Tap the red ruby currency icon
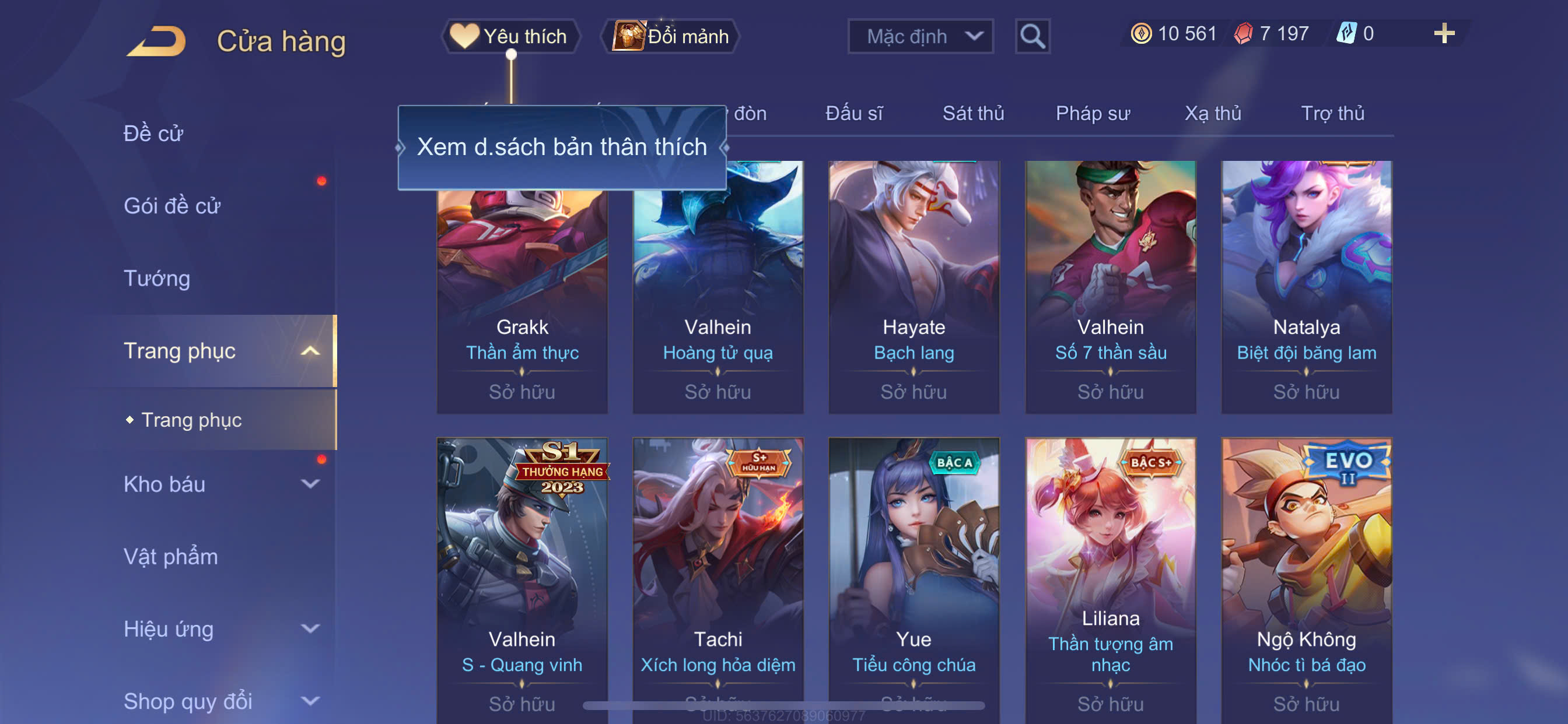The height and width of the screenshot is (724, 1568). pos(1243,33)
